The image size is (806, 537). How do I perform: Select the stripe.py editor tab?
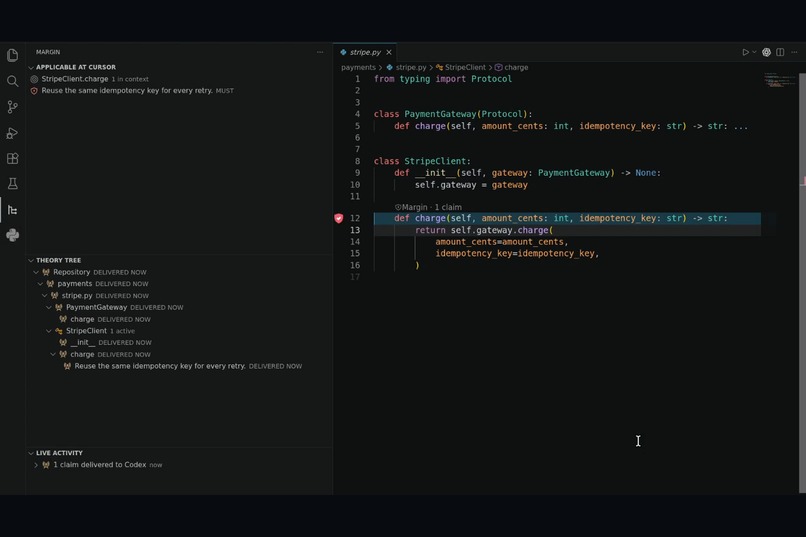coord(365,52)
